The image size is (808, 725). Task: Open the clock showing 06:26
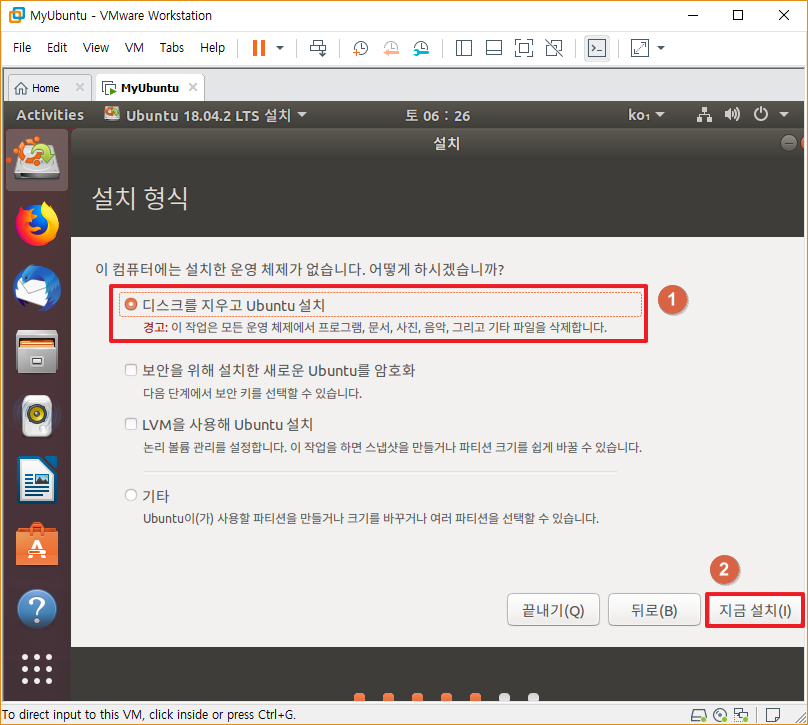[437, 115]
